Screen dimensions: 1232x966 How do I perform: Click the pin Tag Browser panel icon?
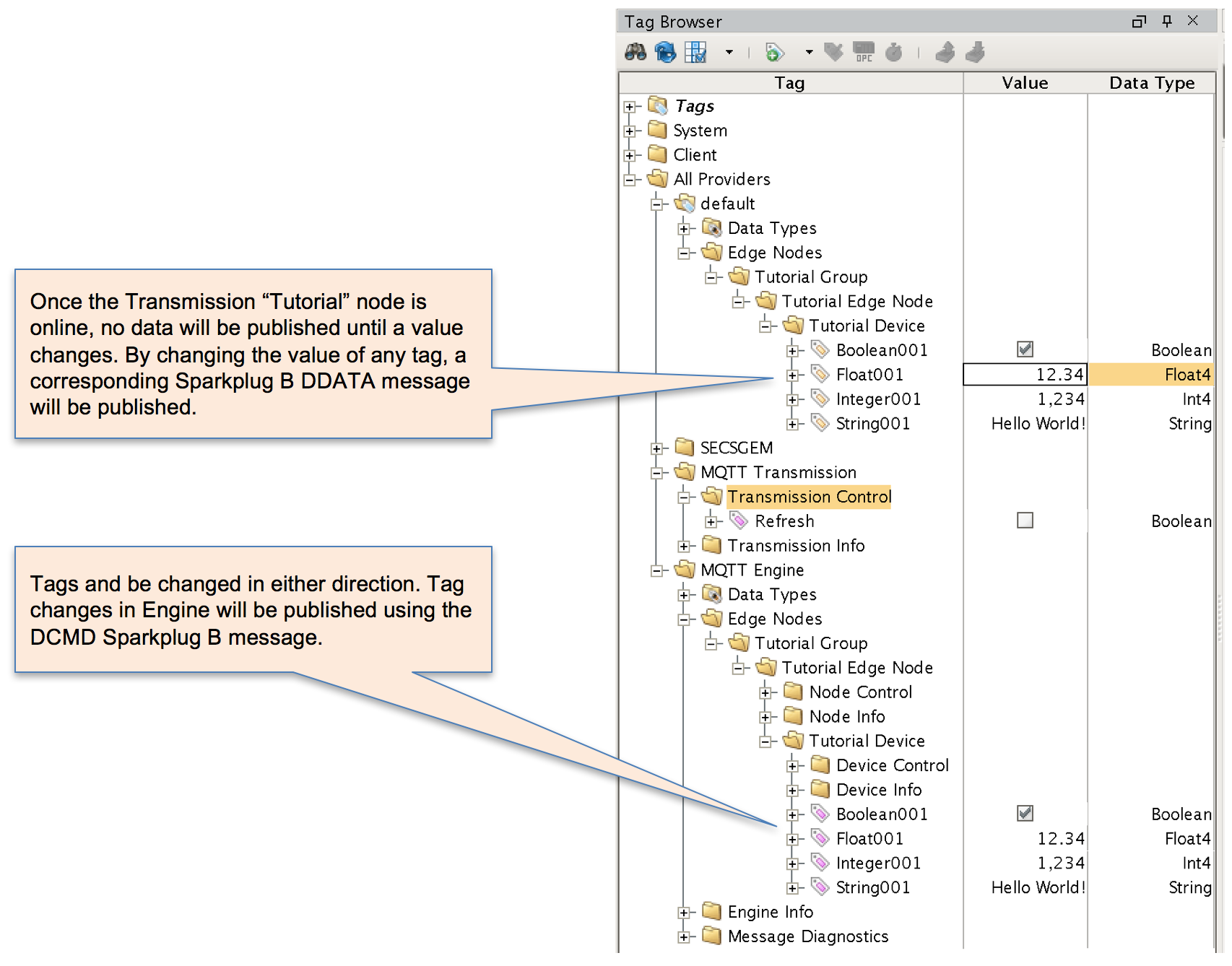click(1167, 22)
